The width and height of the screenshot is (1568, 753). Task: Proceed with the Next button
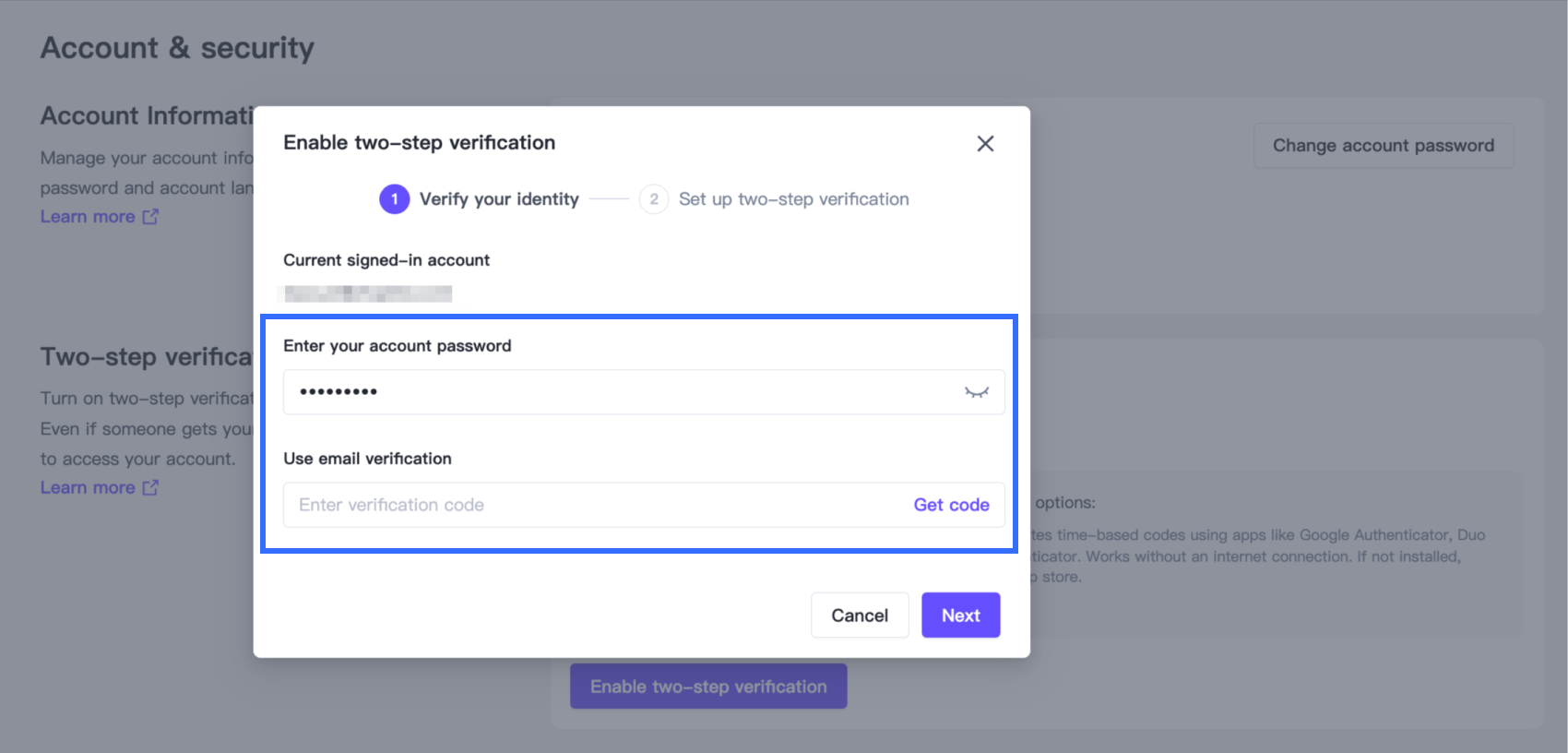pyautogui.click(x=960, y=616)
